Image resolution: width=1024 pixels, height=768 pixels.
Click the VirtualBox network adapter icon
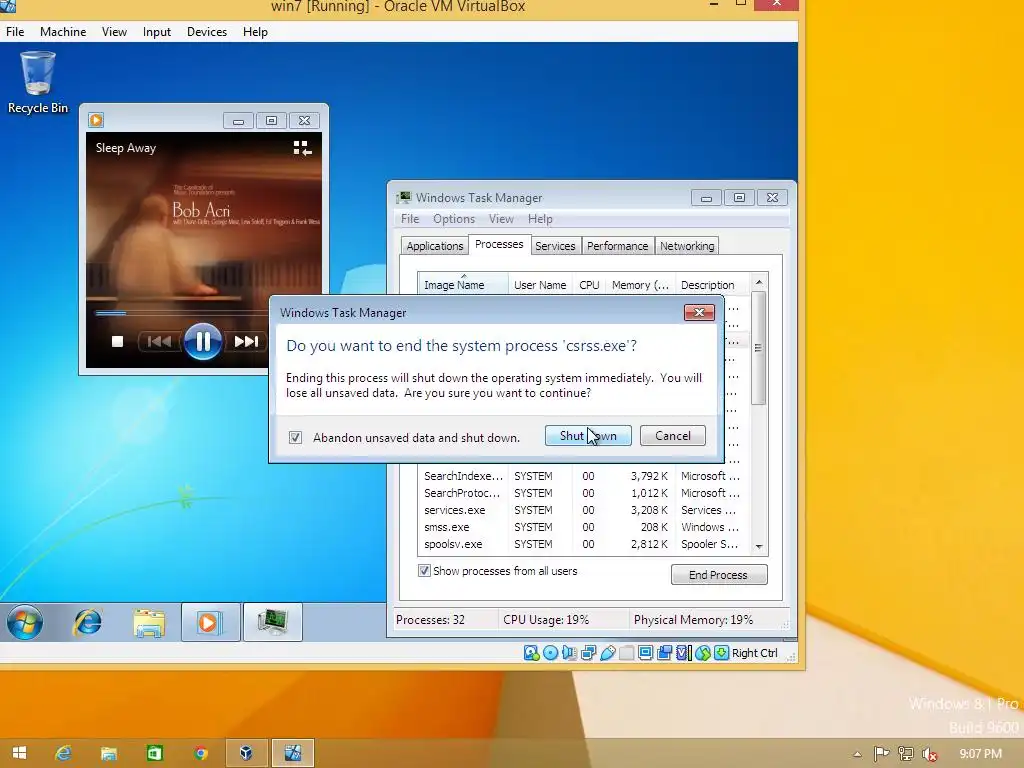click(588, 653)
